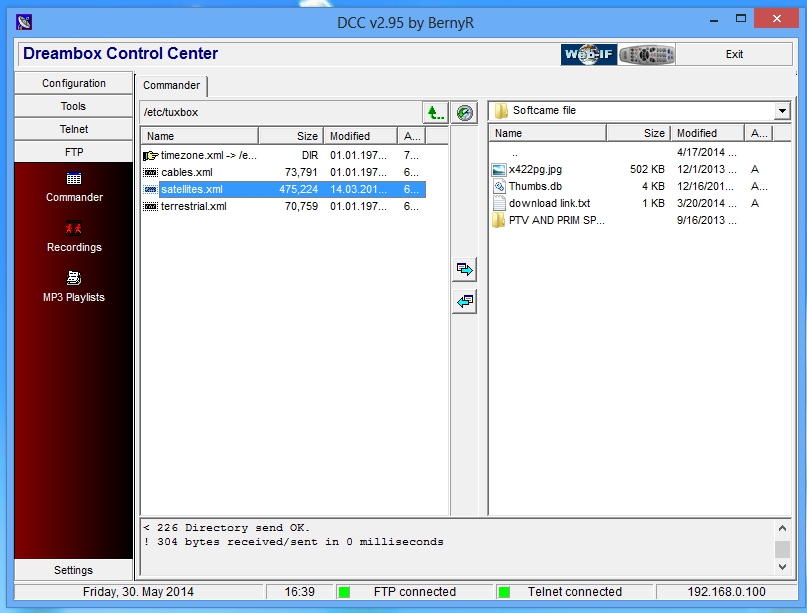Go up one directory with green arrow
Screen dimensions: 807x613
pyautogui.click(x=435, y=112)
